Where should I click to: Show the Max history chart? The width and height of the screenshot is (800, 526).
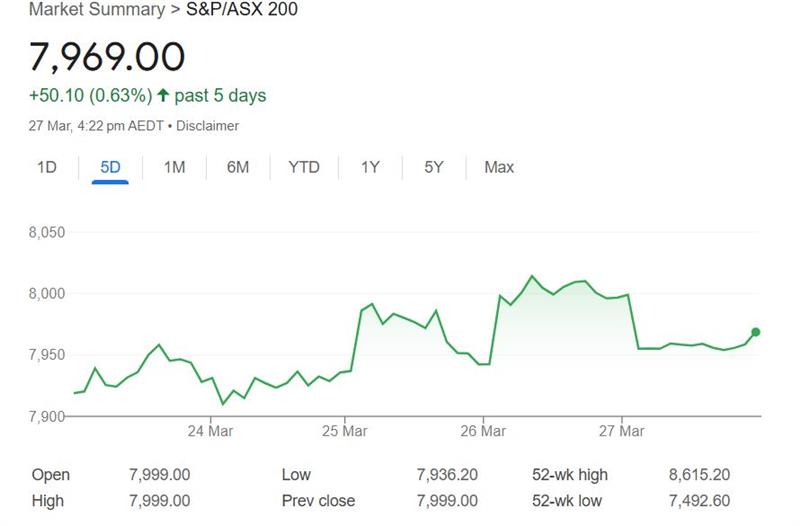pyautogui.click(x=499, y=167)
